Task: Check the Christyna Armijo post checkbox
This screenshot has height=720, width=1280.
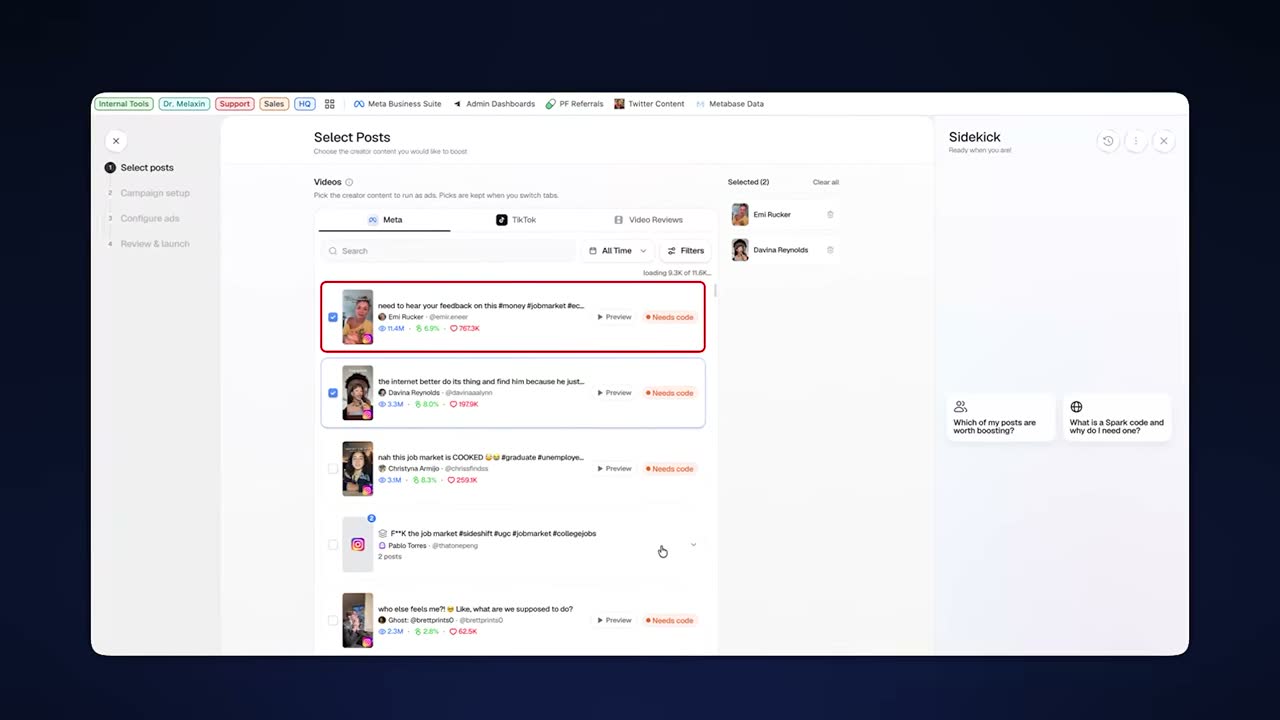Action: pyautogui.click(x=333, y=469)
